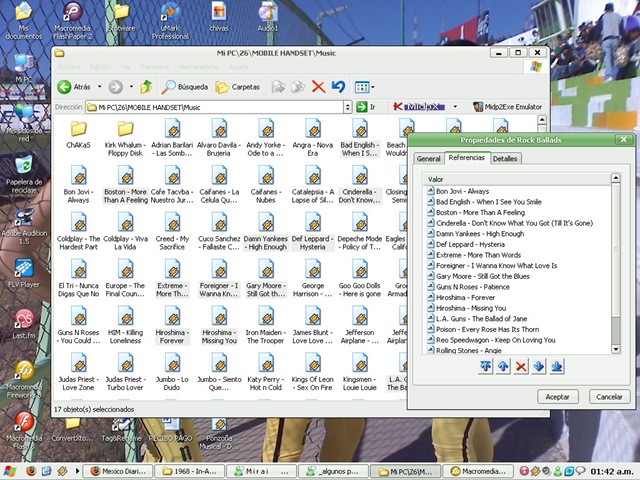The width and height of the screenshot is (640, 480).
Task: Click the Valor column header
Action: click(x=517, y=179)
